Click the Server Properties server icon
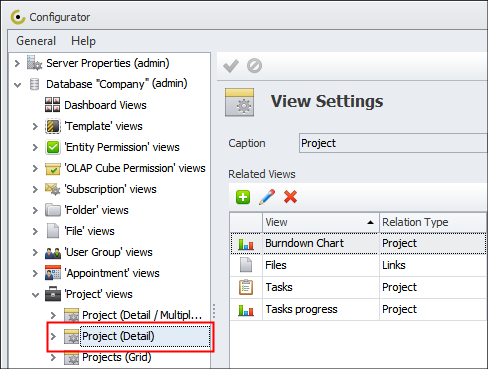Image resolution: width=488 pixels, height=369 pixels. pyautogui.click(x=34, y=63)
